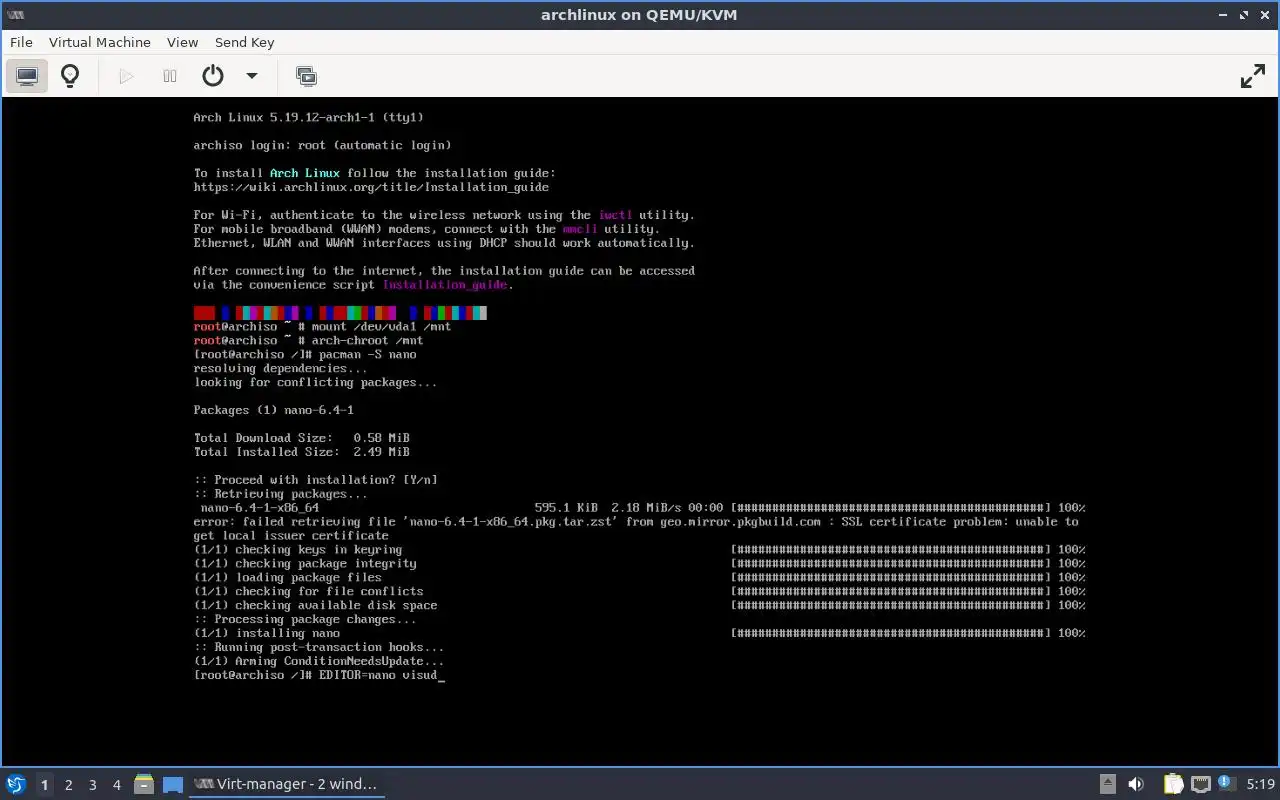1280x800 pixels.
Task: Click the 'Total Installed Size' line
Action: tap(301, 452)
